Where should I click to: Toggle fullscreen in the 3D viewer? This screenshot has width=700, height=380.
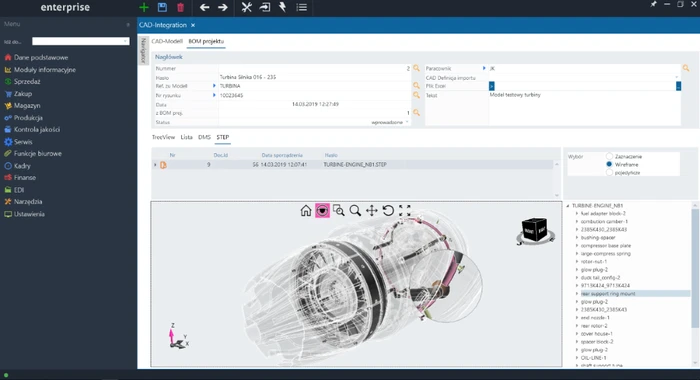404,210
